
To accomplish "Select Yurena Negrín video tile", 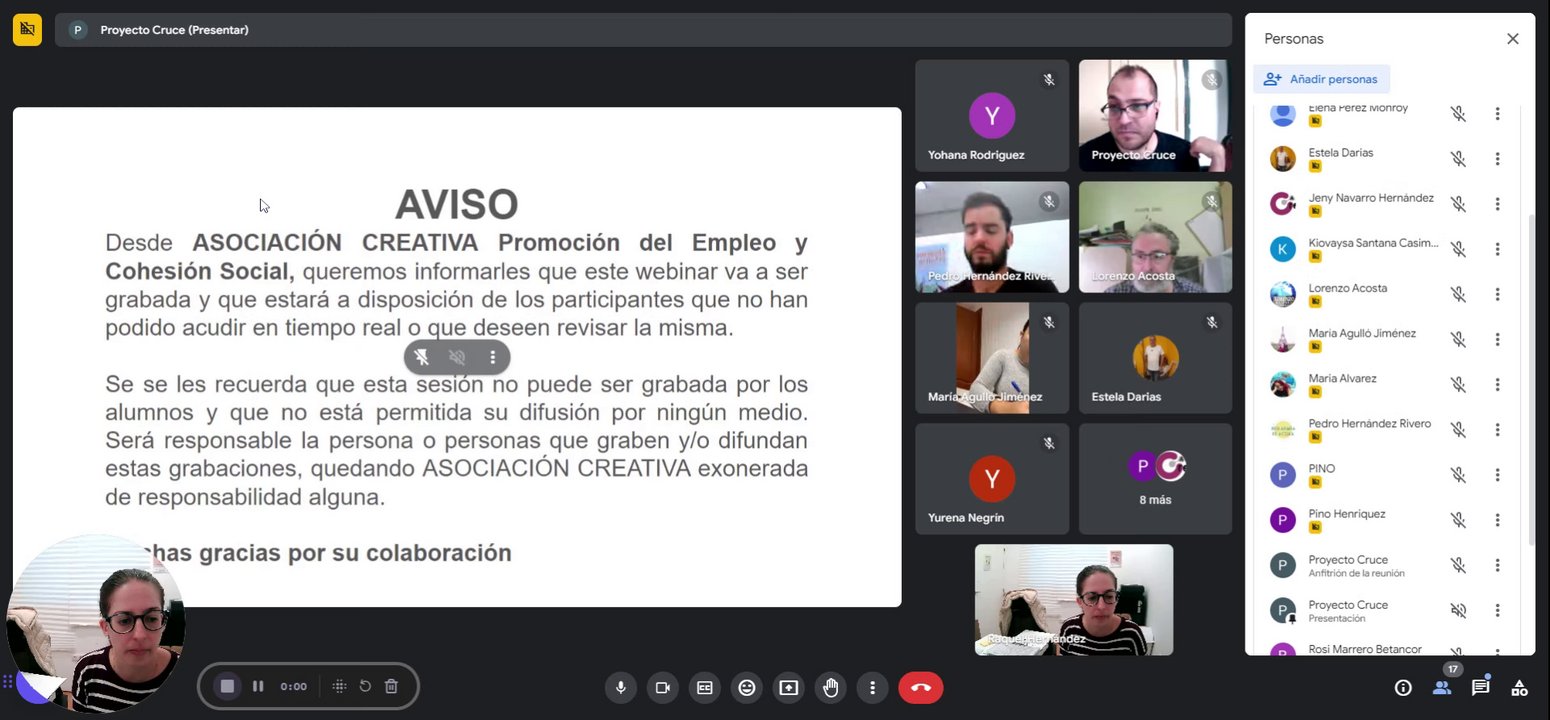I will click(992, 479).
